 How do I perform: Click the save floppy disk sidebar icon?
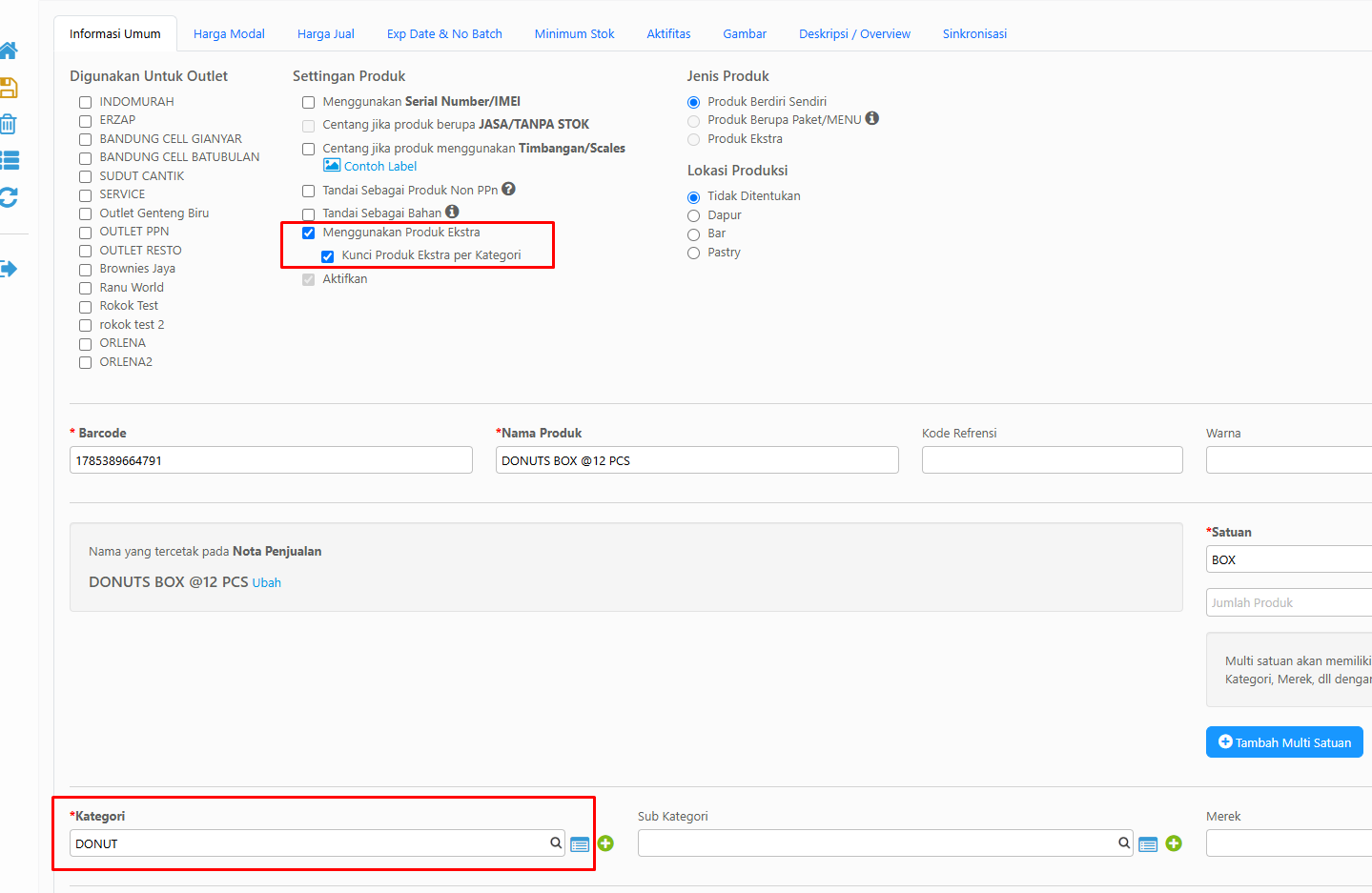[x=8, y=88]
